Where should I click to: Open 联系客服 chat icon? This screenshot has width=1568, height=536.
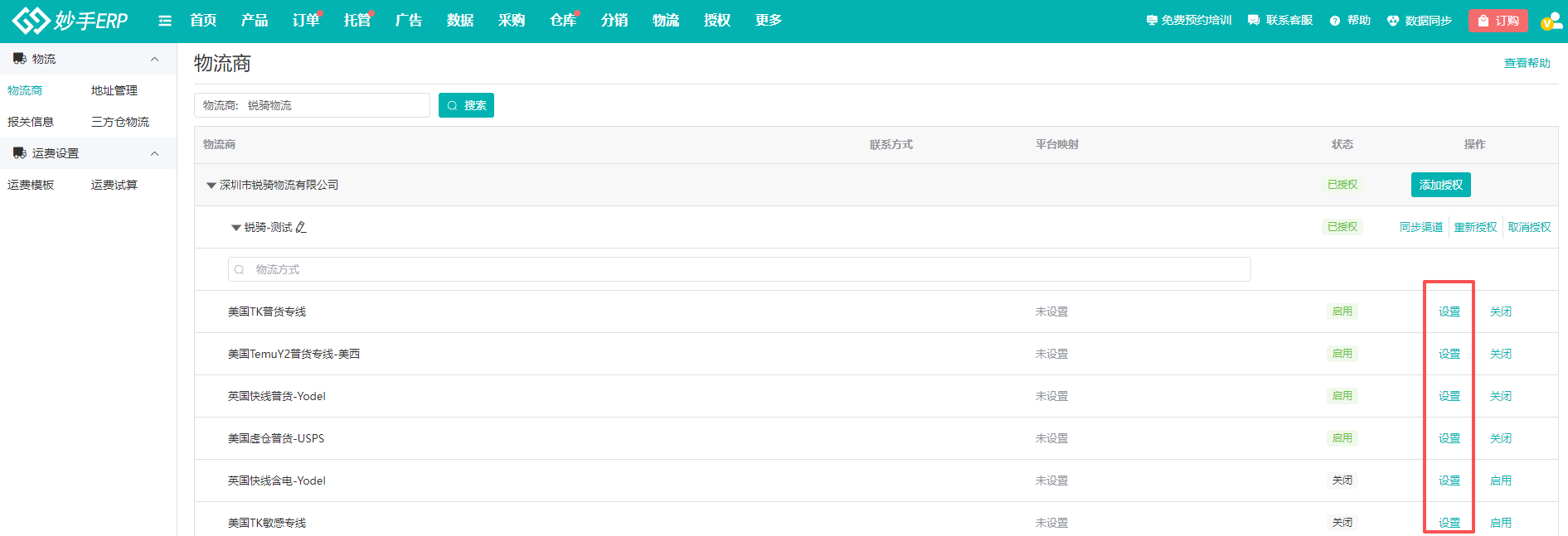(1254, 21)
